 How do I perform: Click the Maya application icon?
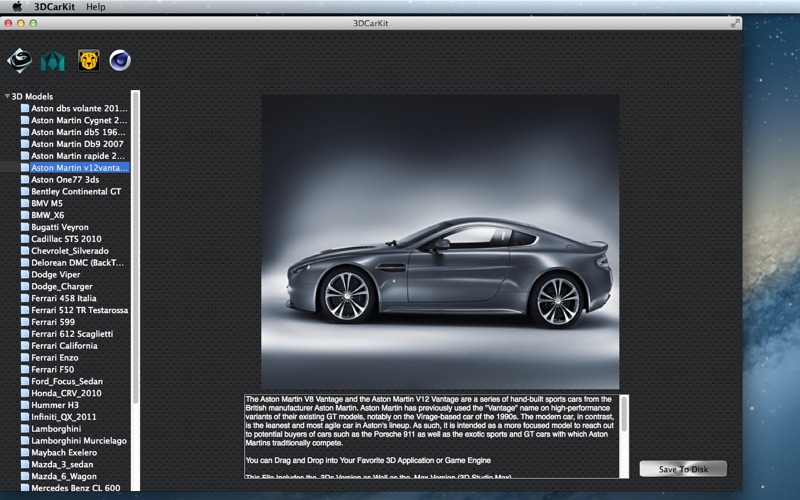click(53, 61)
